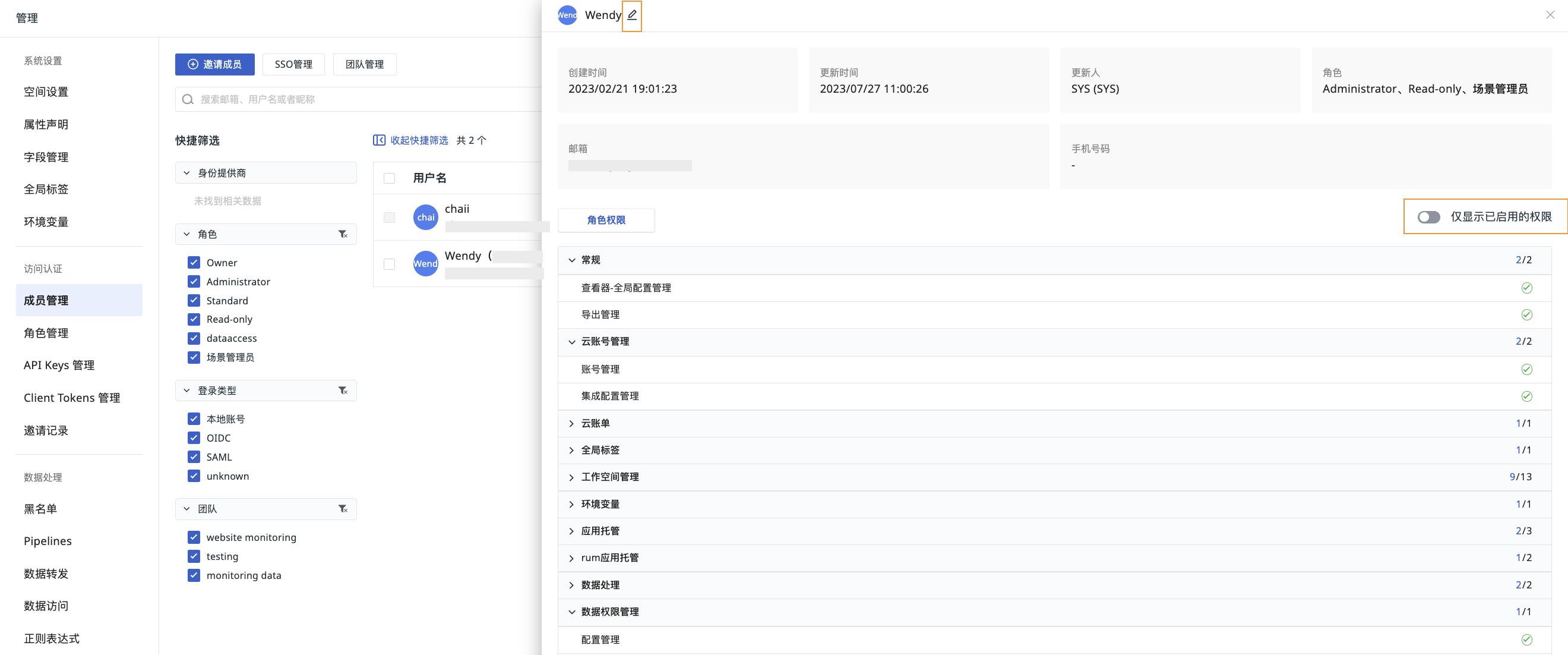This screenshot has width=1568, height=655.
Task: Edit Wendy's name with pencil icon
Action: [x=632, y=15]
